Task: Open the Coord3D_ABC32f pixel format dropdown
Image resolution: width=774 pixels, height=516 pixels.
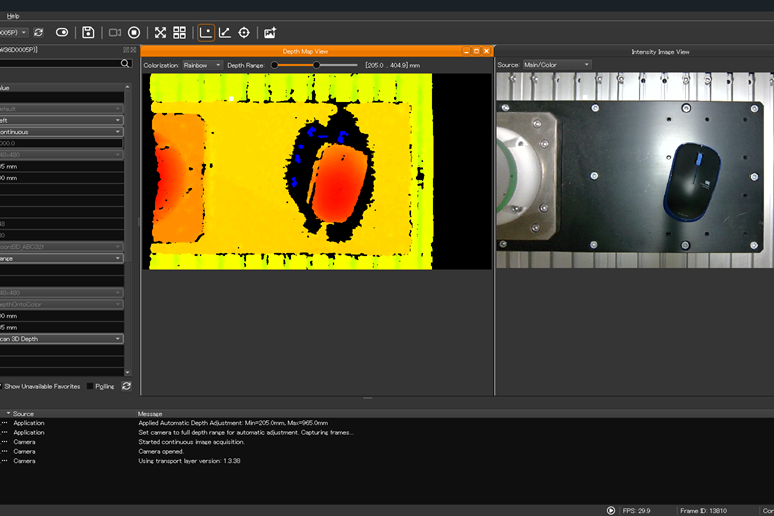Action: (62, 246)
